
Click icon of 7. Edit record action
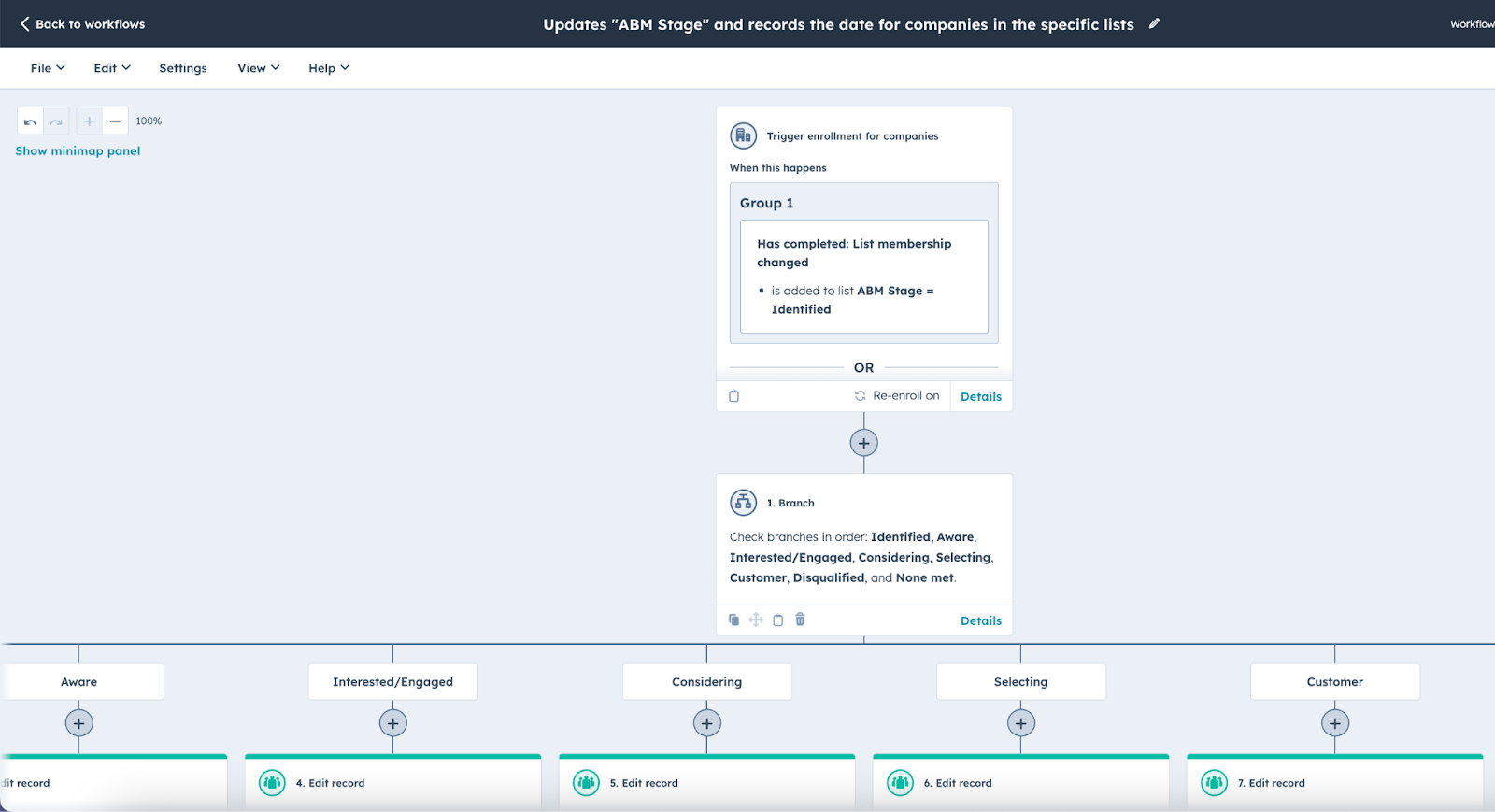(x=1214, y=783)
